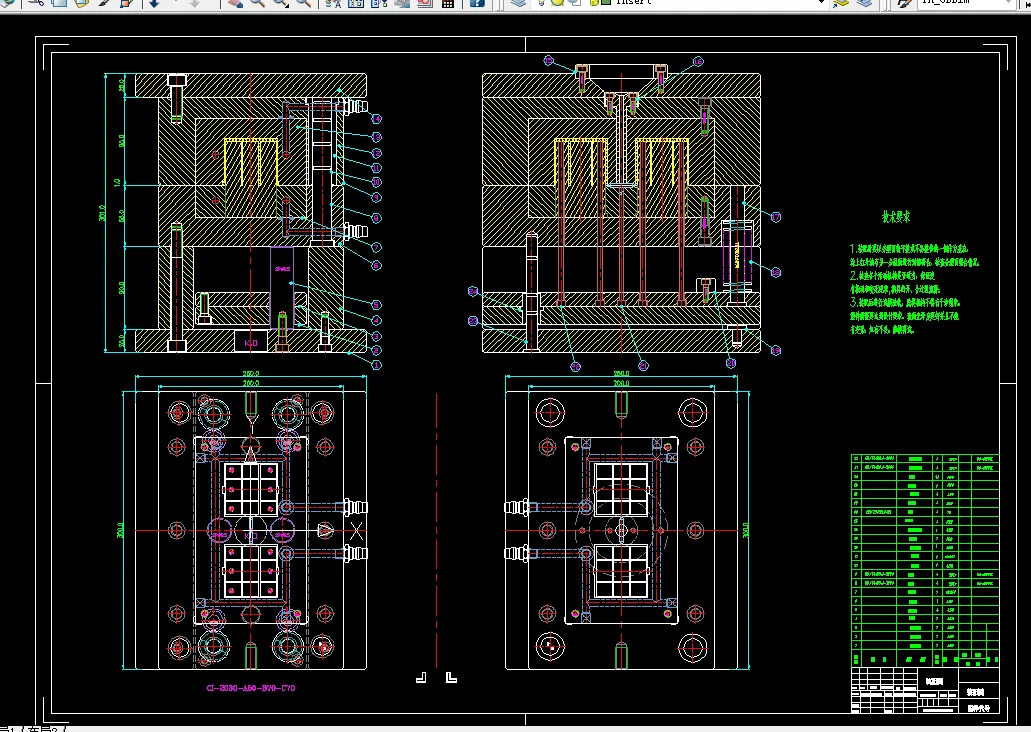Click the Undo arrow icon

pyautogui.click(x=155, y=3)
